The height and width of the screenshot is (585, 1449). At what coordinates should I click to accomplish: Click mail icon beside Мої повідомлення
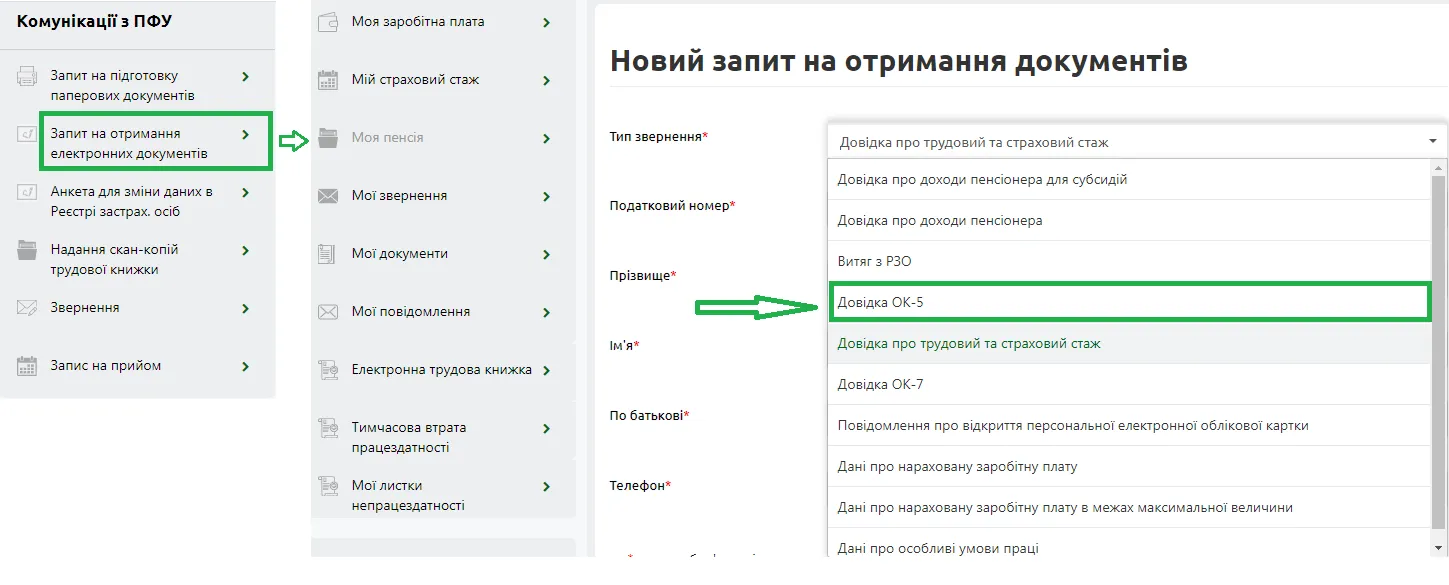click(328, 312)
